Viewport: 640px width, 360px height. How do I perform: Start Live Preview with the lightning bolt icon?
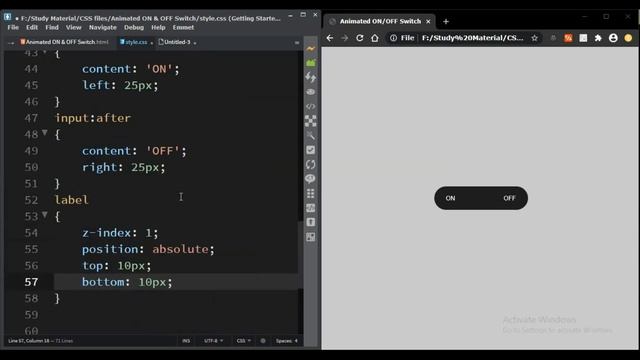[311, 49]
